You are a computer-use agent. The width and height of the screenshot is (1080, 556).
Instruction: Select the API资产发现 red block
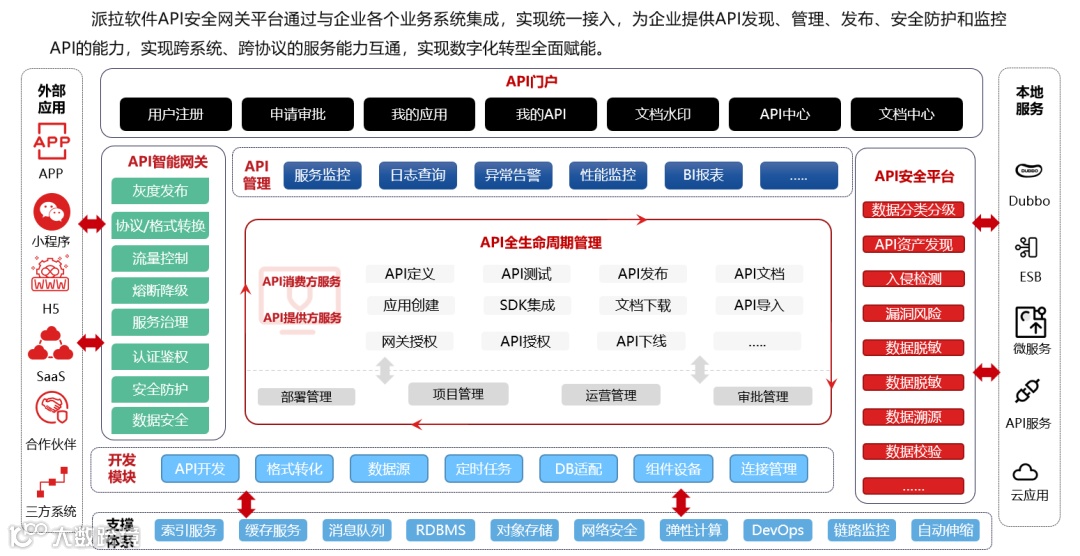(913, 244)
